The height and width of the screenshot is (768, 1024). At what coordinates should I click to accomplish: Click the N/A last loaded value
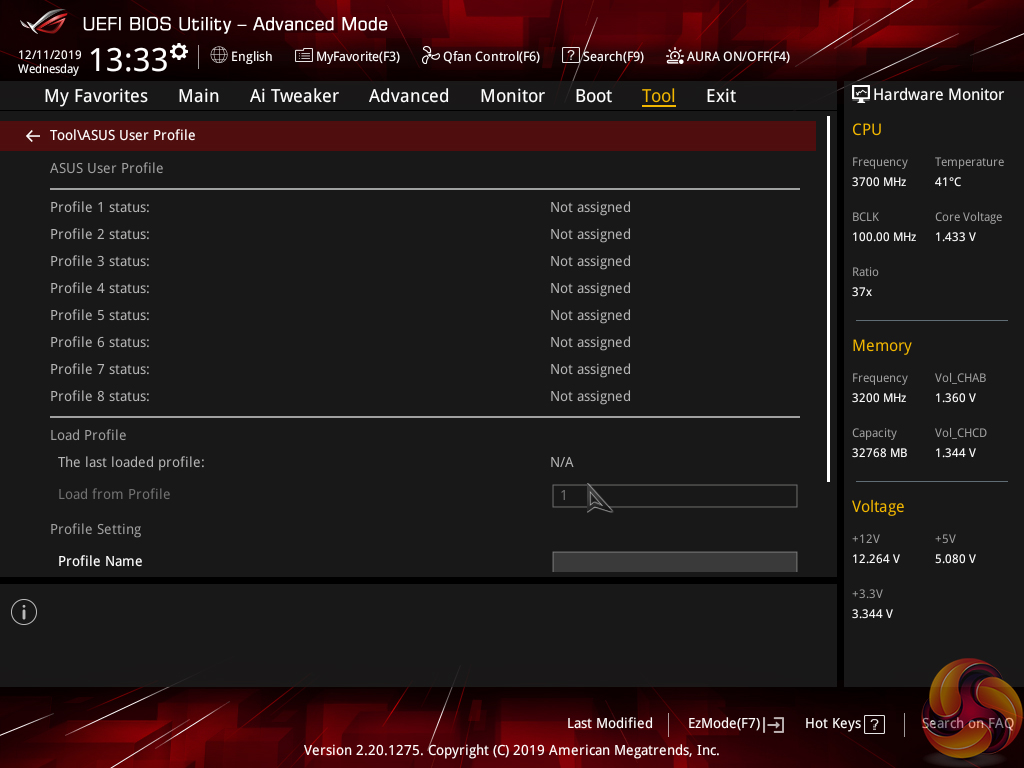[x=562, y=462]
